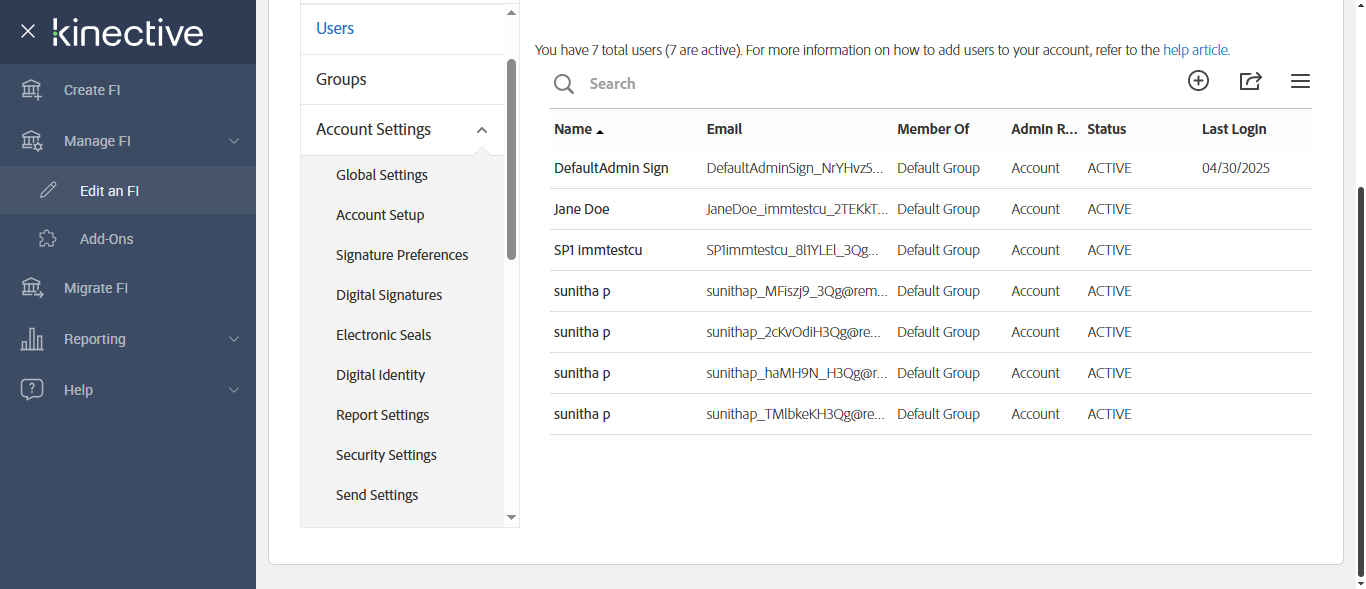
Task: Click the Reporting bar chart icon
Action: coord(32,339)
